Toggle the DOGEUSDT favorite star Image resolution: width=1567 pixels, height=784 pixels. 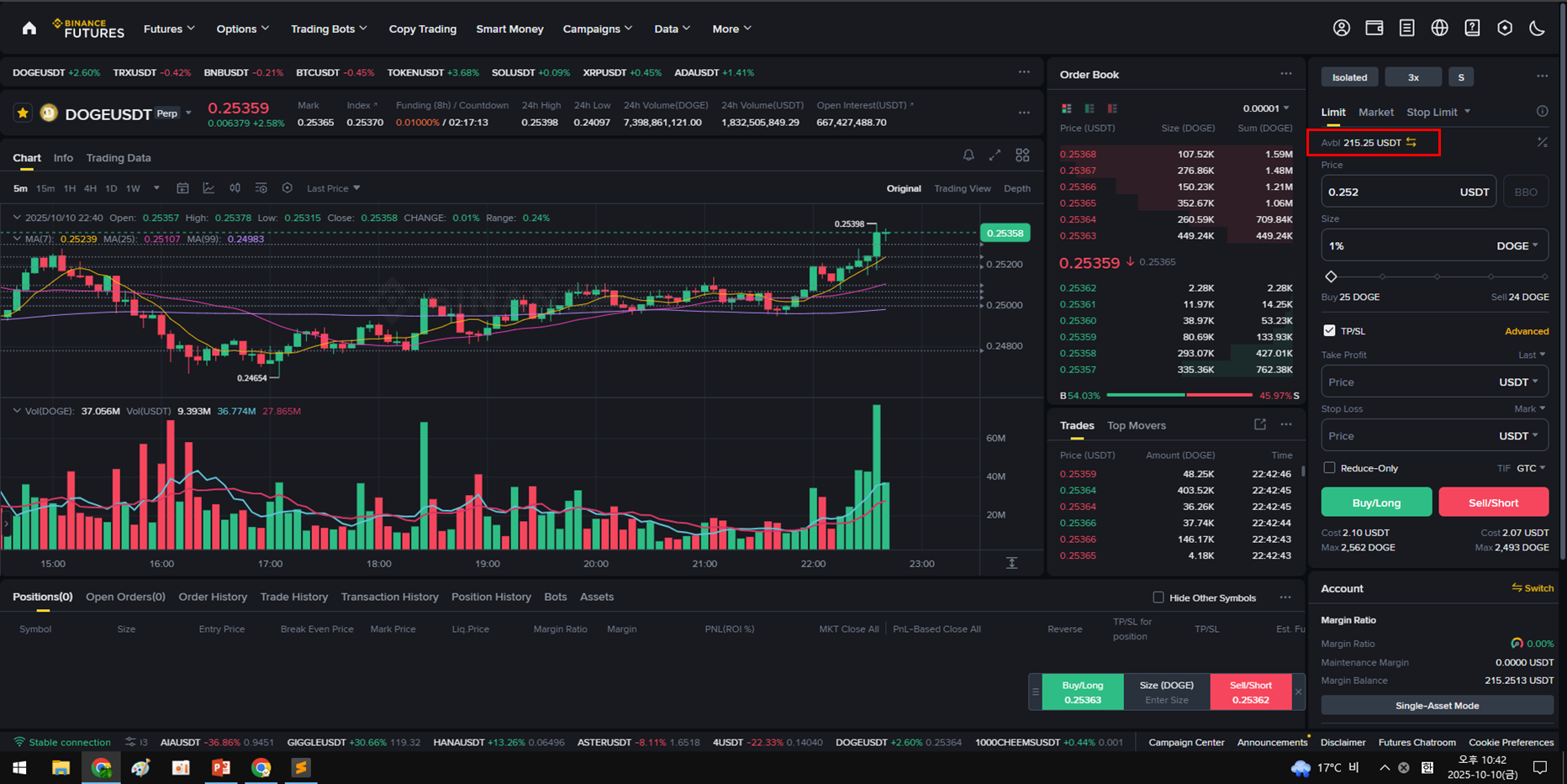pyautogui.click(x=23, y=113)
